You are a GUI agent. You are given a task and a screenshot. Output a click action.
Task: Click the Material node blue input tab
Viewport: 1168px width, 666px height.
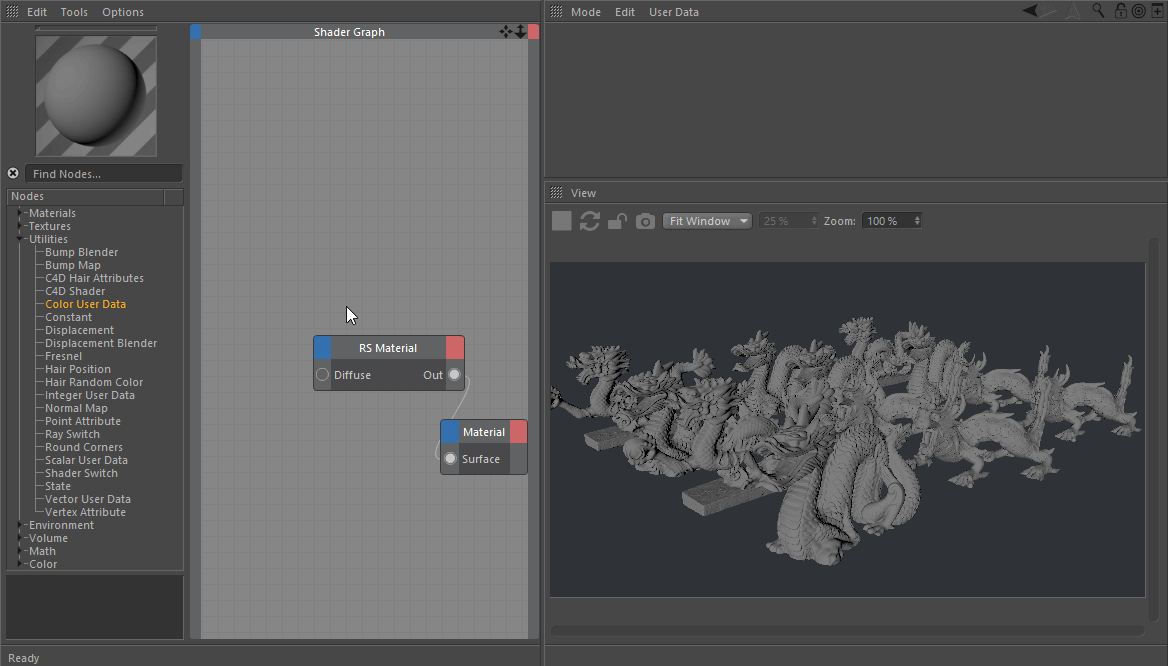click(x=450, y=432)
